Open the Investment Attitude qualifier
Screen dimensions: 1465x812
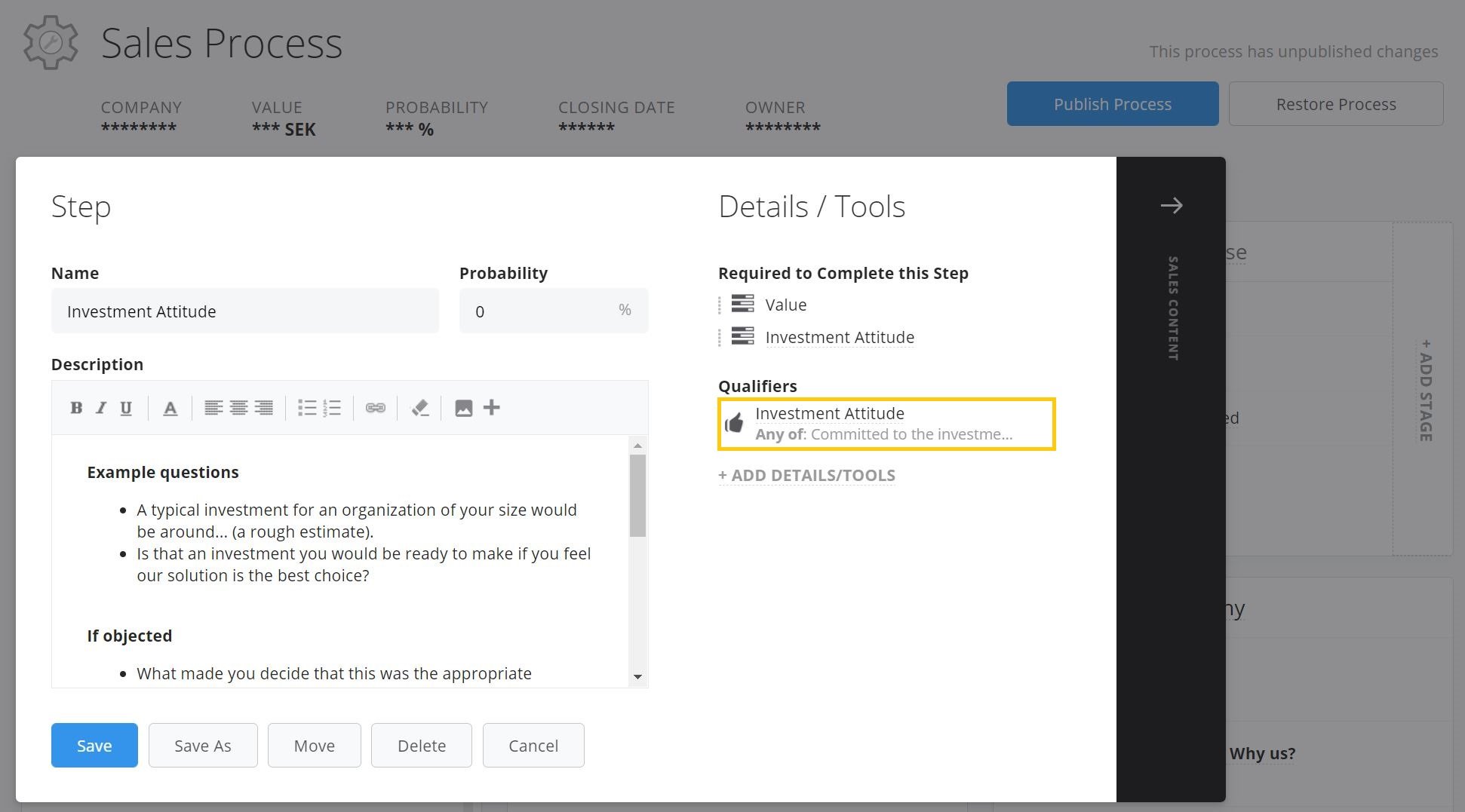tap(886, 424)
